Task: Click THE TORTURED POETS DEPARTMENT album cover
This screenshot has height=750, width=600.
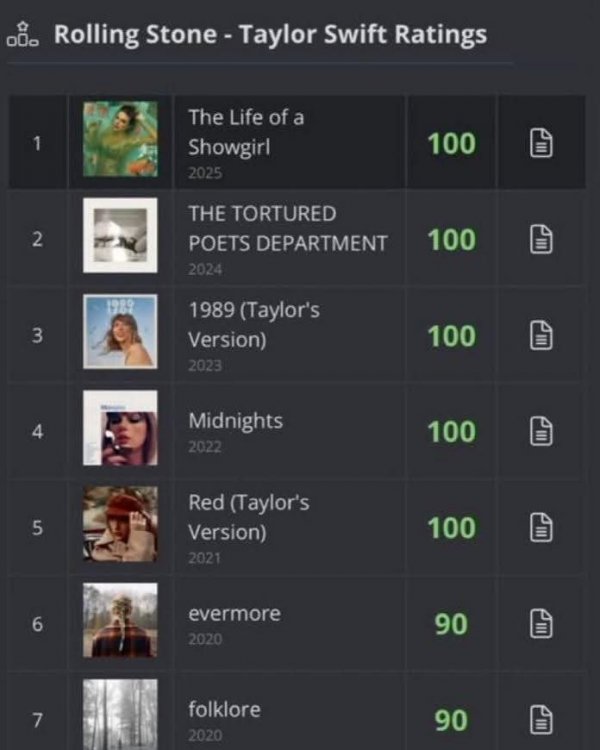Action: pyautogui.click(x=120, y=235)
